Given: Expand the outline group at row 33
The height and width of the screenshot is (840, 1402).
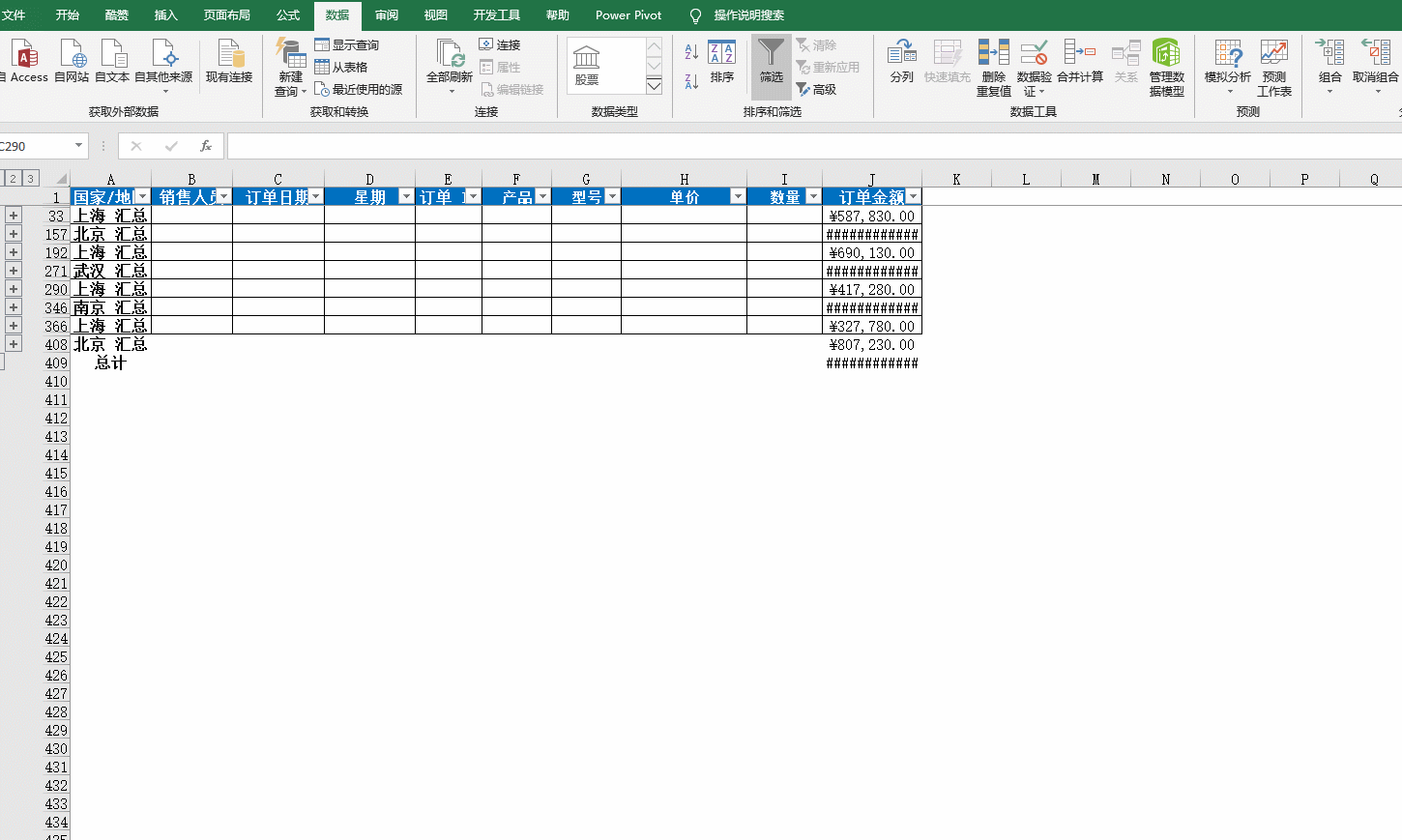Looking at the screenshot, I should (x=14, y=216).
